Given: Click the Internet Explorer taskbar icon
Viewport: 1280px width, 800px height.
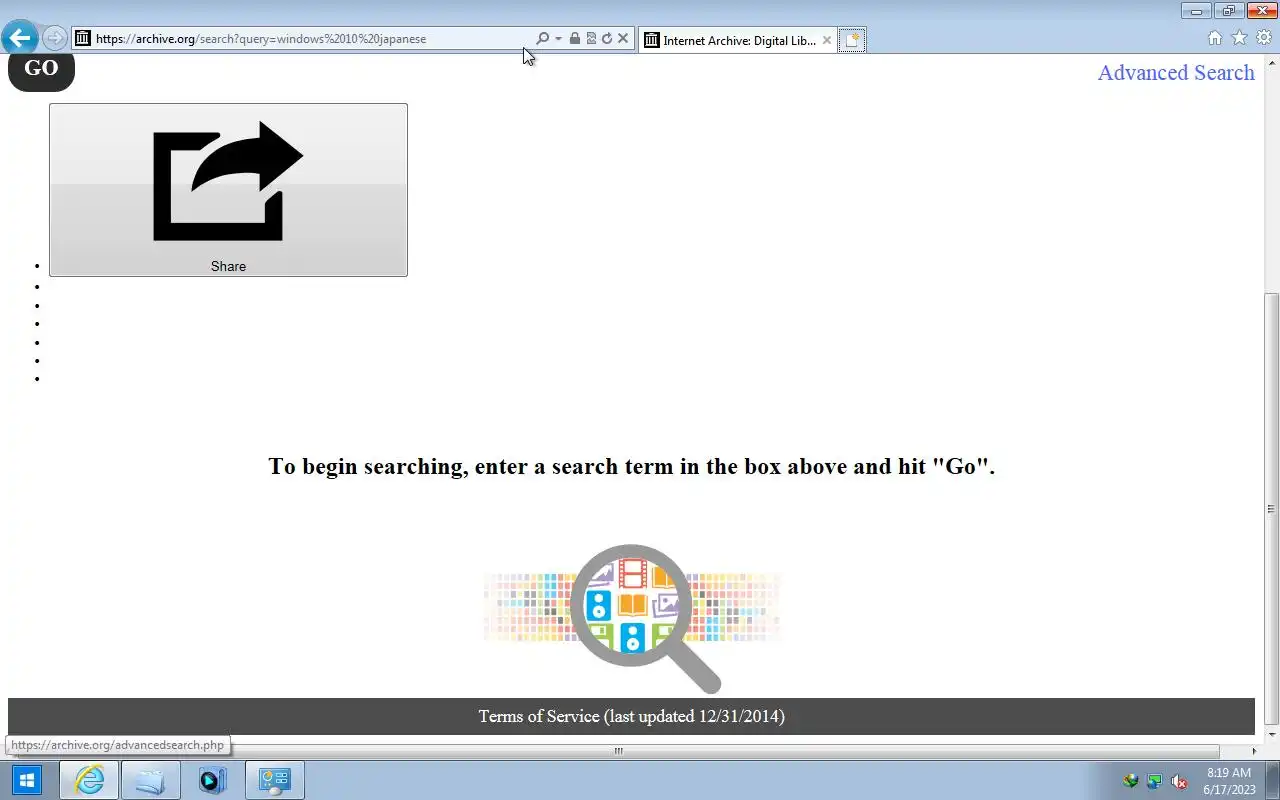Looking at the screenshot, I should 89,780.
